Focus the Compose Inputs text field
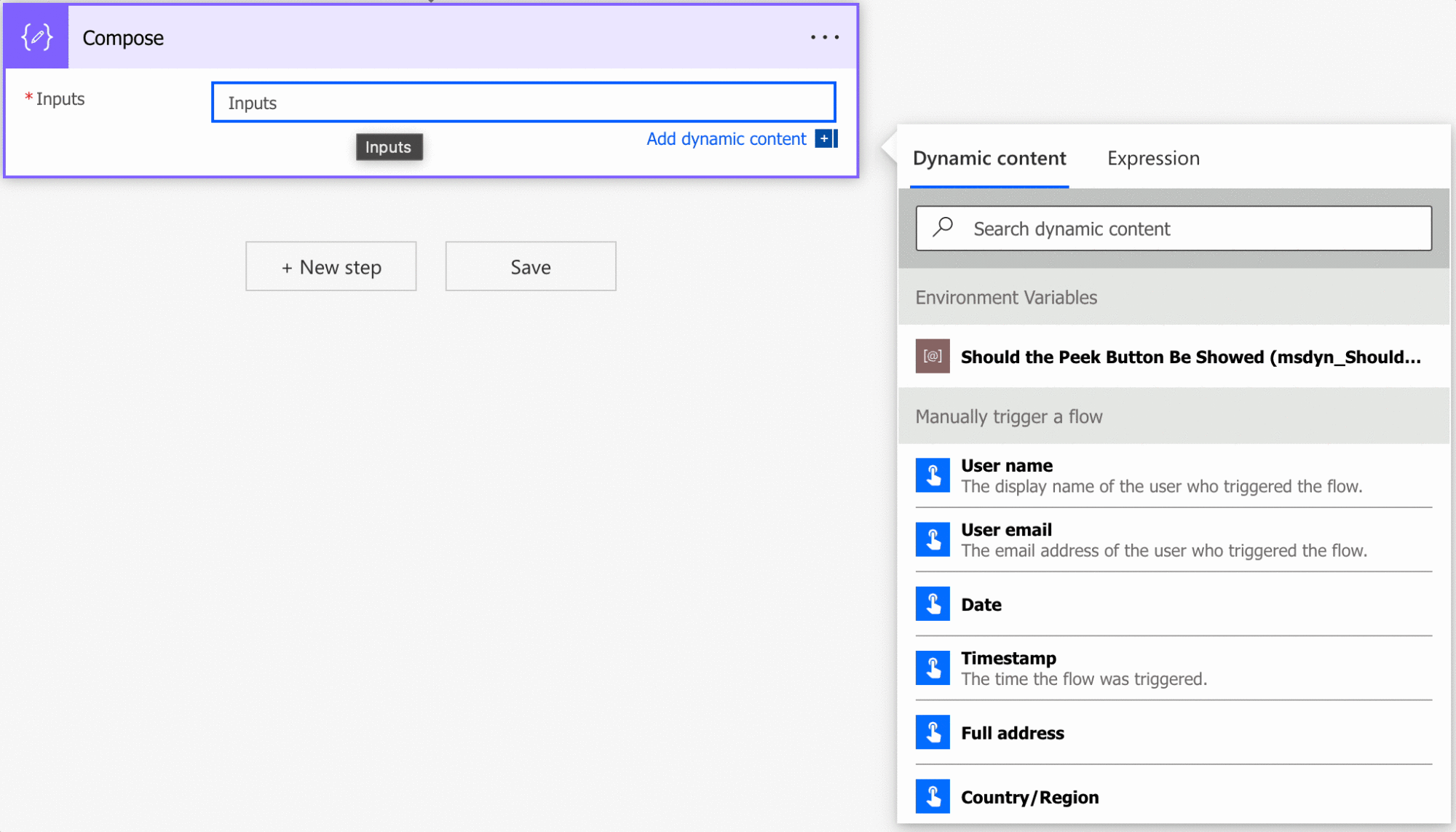The height and width of the screenshot is (832, 1456). point(523,103)
